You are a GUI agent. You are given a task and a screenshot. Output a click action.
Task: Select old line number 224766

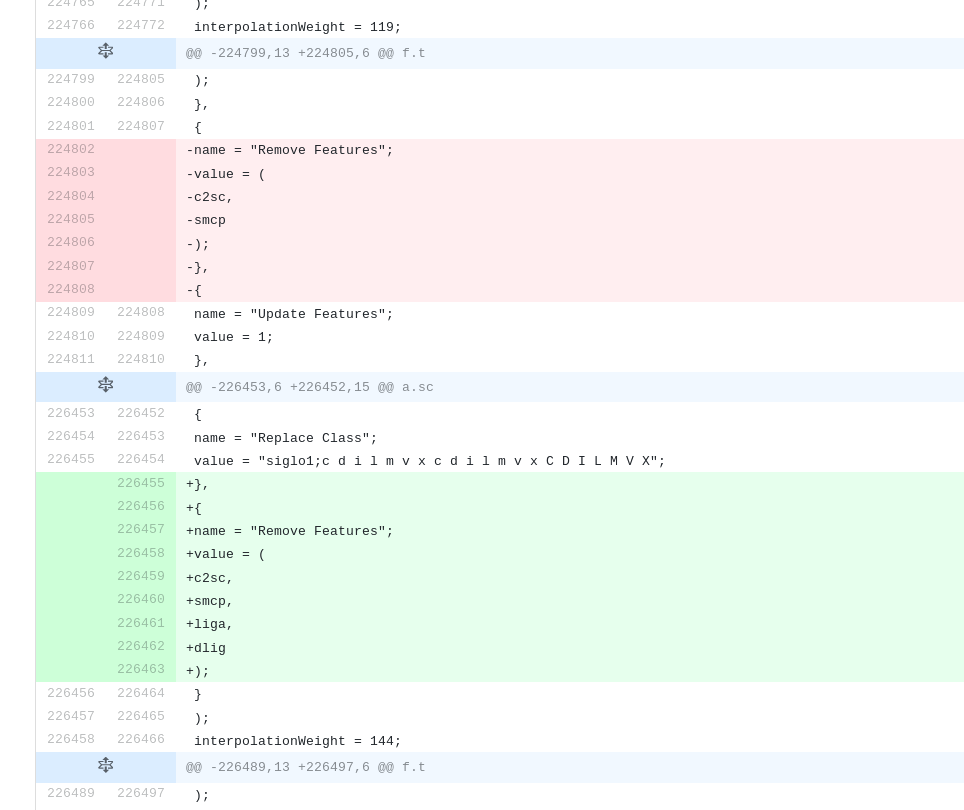[71, 25]
